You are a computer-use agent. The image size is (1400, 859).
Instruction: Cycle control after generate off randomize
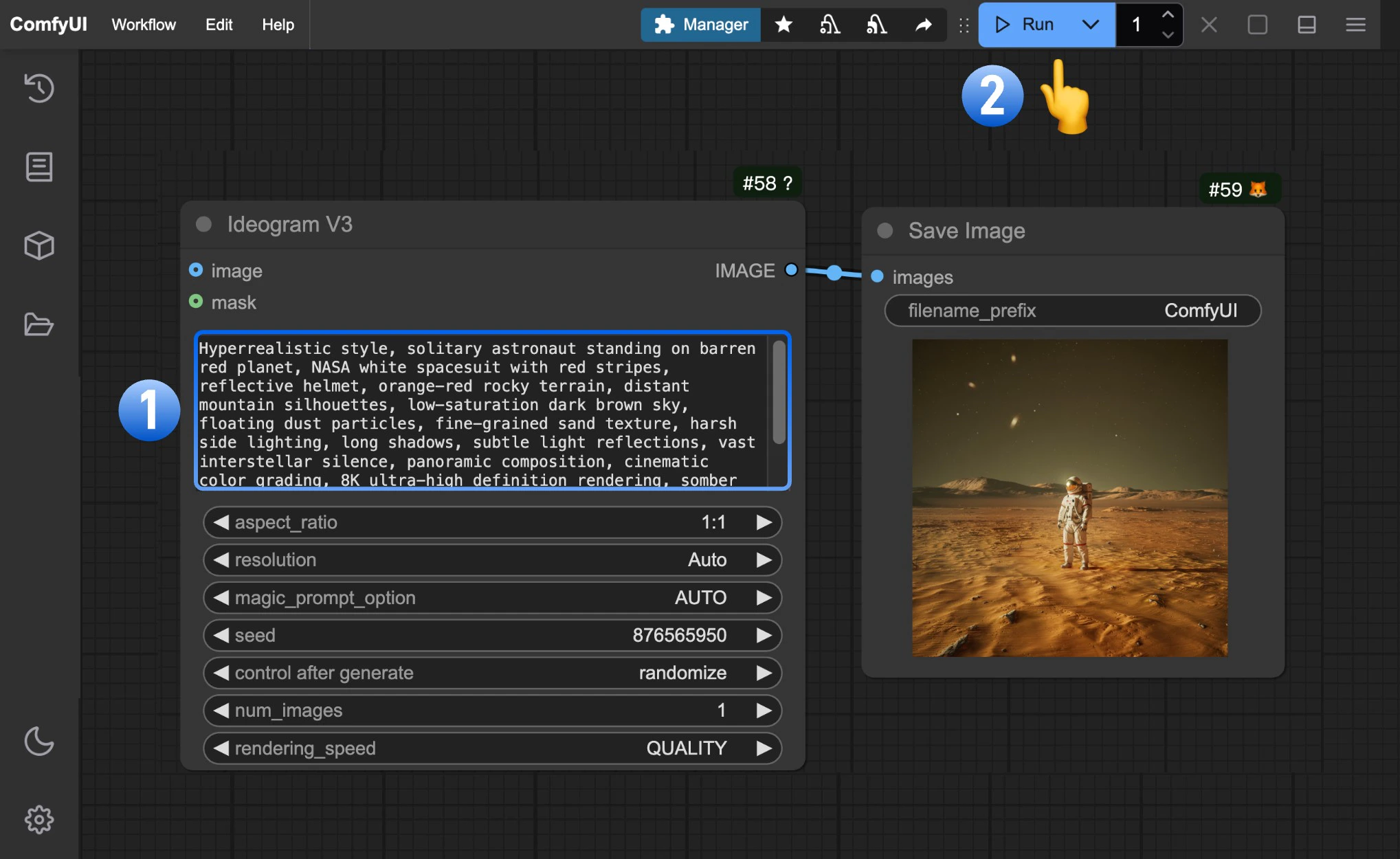pos(765,673)
